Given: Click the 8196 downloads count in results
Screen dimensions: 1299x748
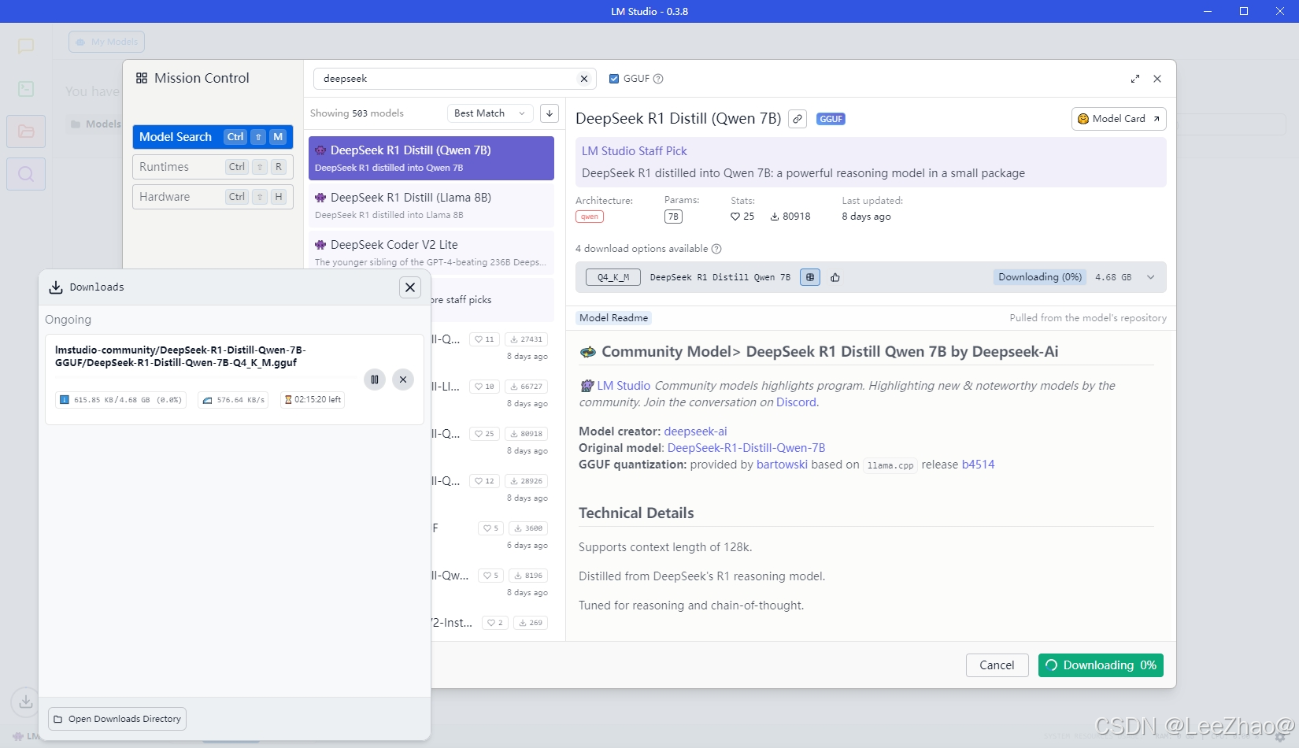Looking at the screenshot, I should click(529, 576).
